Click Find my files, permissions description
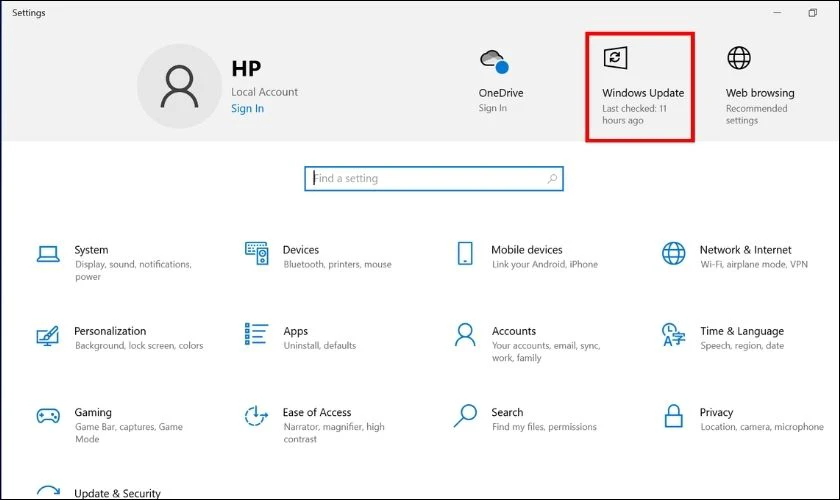The width and height of the screenshot is (840, 500). coord(544,427)
